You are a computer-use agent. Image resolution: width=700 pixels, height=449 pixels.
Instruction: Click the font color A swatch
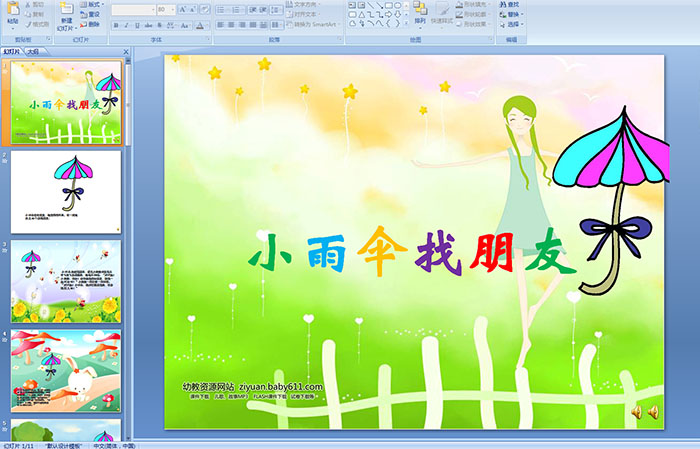[200, 26]
